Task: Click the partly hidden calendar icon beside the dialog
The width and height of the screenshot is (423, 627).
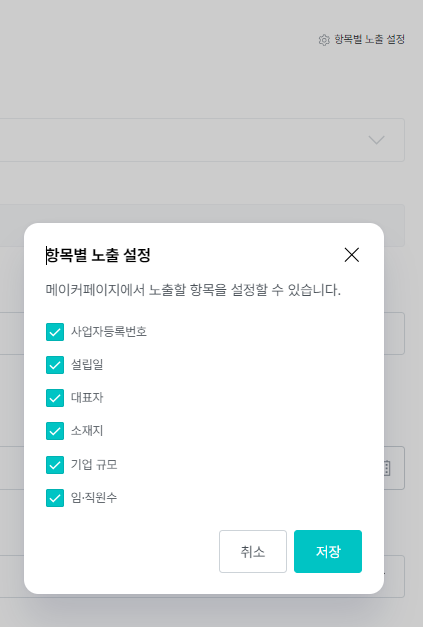Action: pyautogui.click(x=387, y=468)
